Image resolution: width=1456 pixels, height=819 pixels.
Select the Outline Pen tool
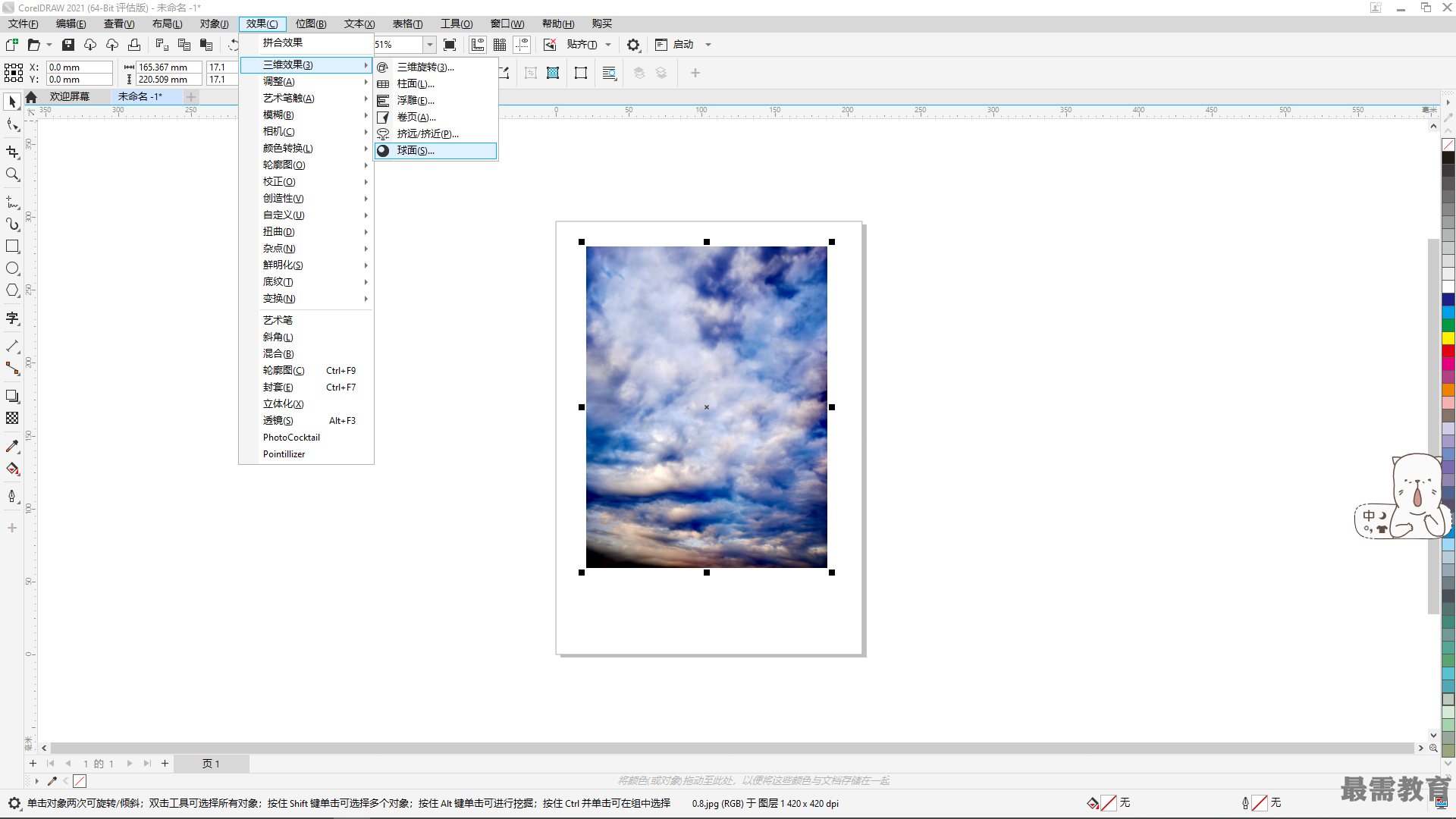tap(12, 496)
